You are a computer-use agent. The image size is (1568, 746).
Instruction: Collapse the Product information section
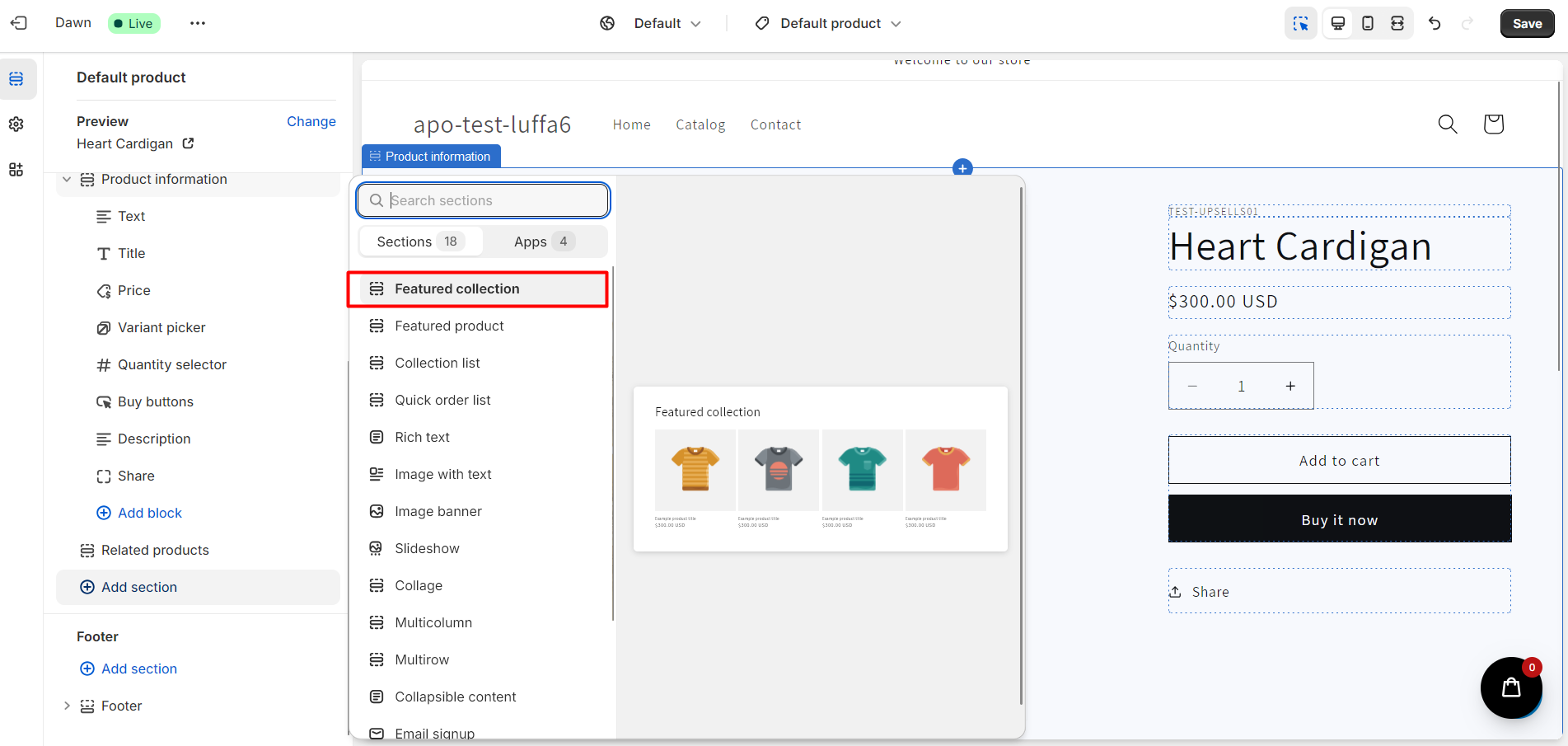pyautogui.click(x=67, y=179)
